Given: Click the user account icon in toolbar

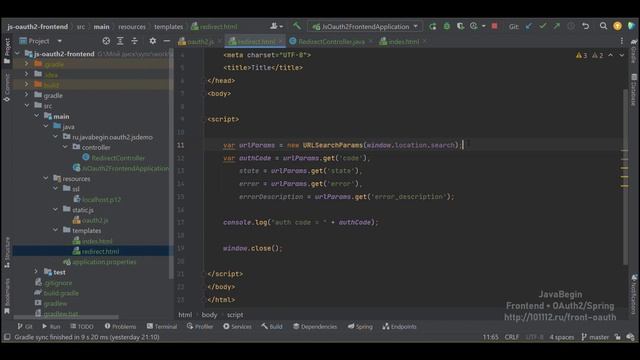Looking at the screenshot, I should [x=276, y=27].
